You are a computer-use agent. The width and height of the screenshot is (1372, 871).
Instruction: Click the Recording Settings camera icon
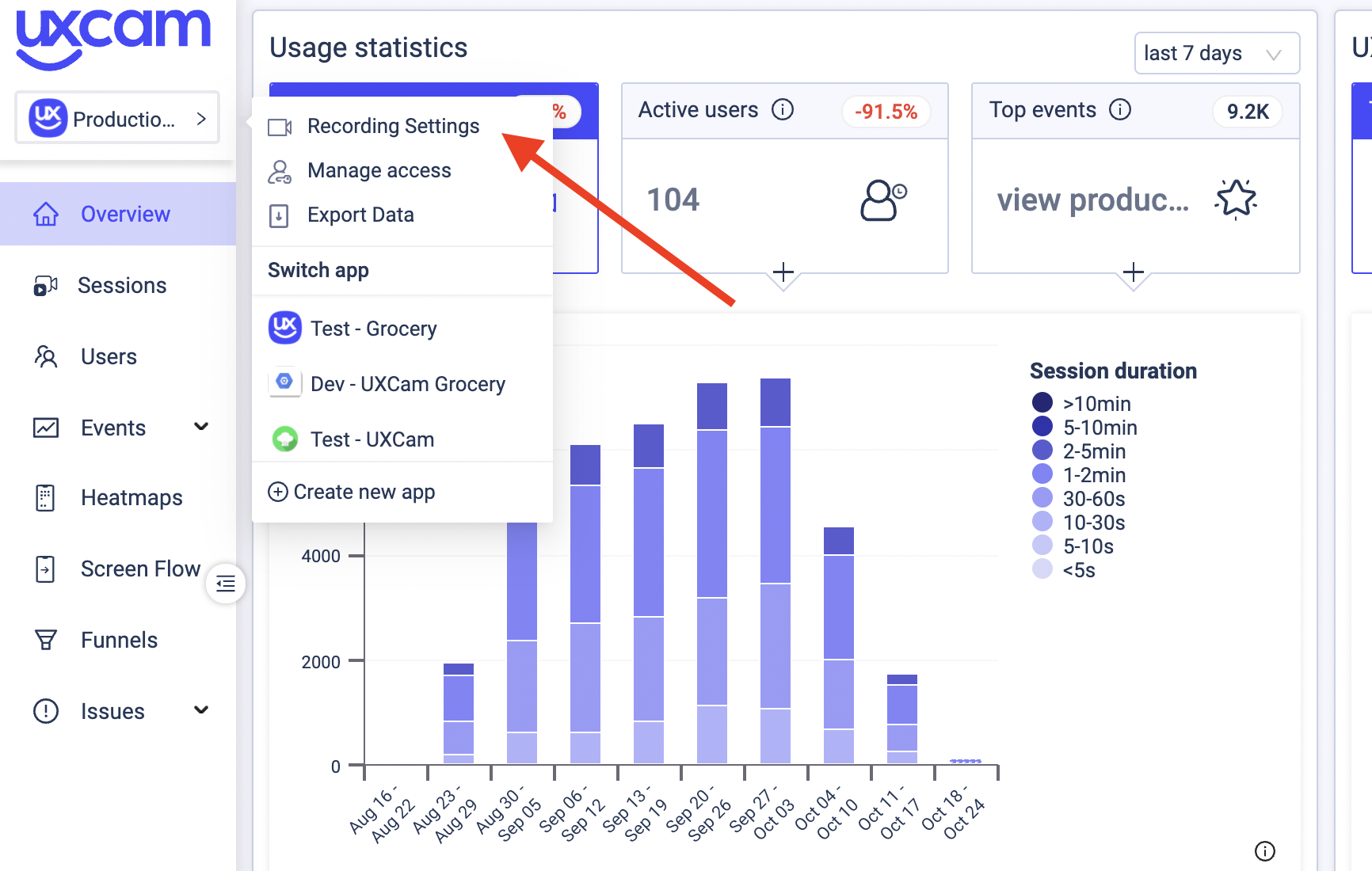point(280,127)
